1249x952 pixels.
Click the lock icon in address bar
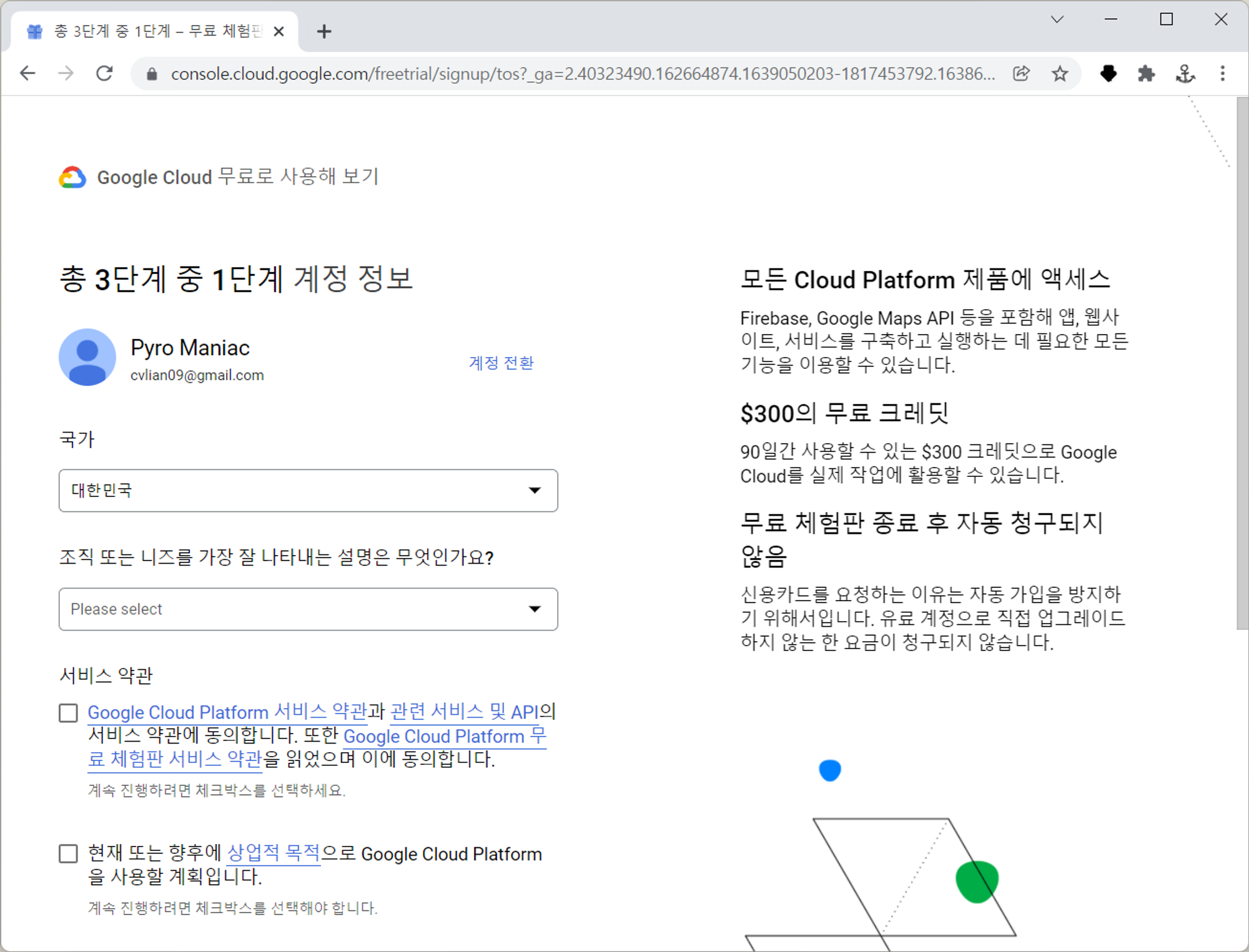pos(151,74)
